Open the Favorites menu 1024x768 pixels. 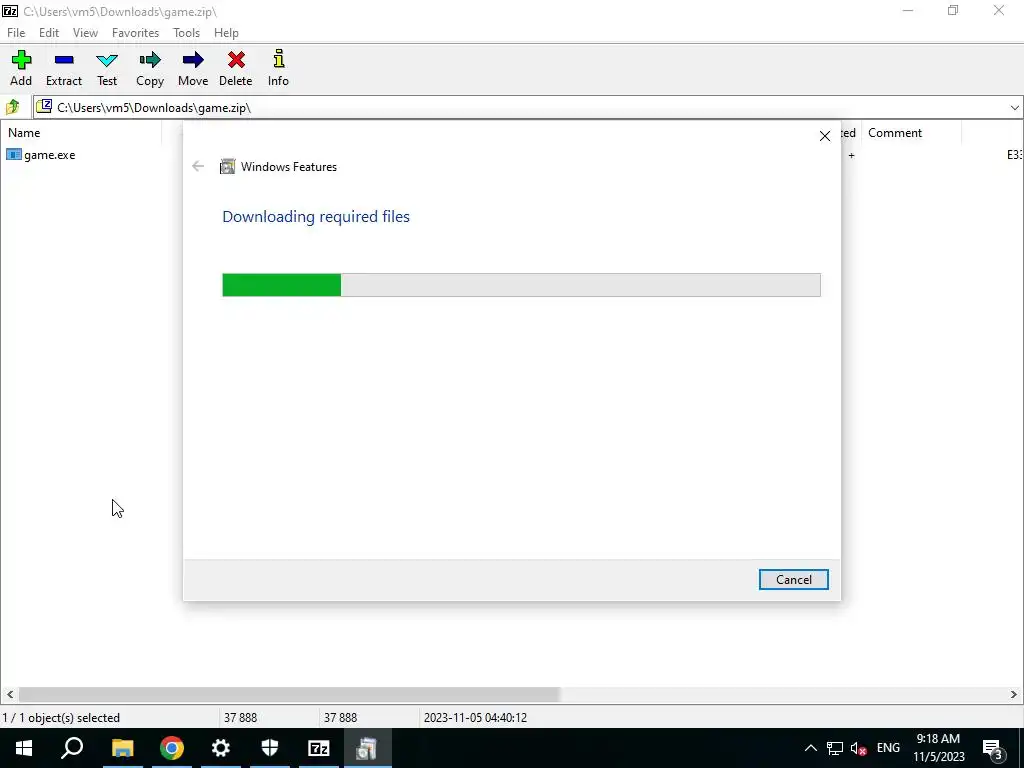[x=135, y=33]
